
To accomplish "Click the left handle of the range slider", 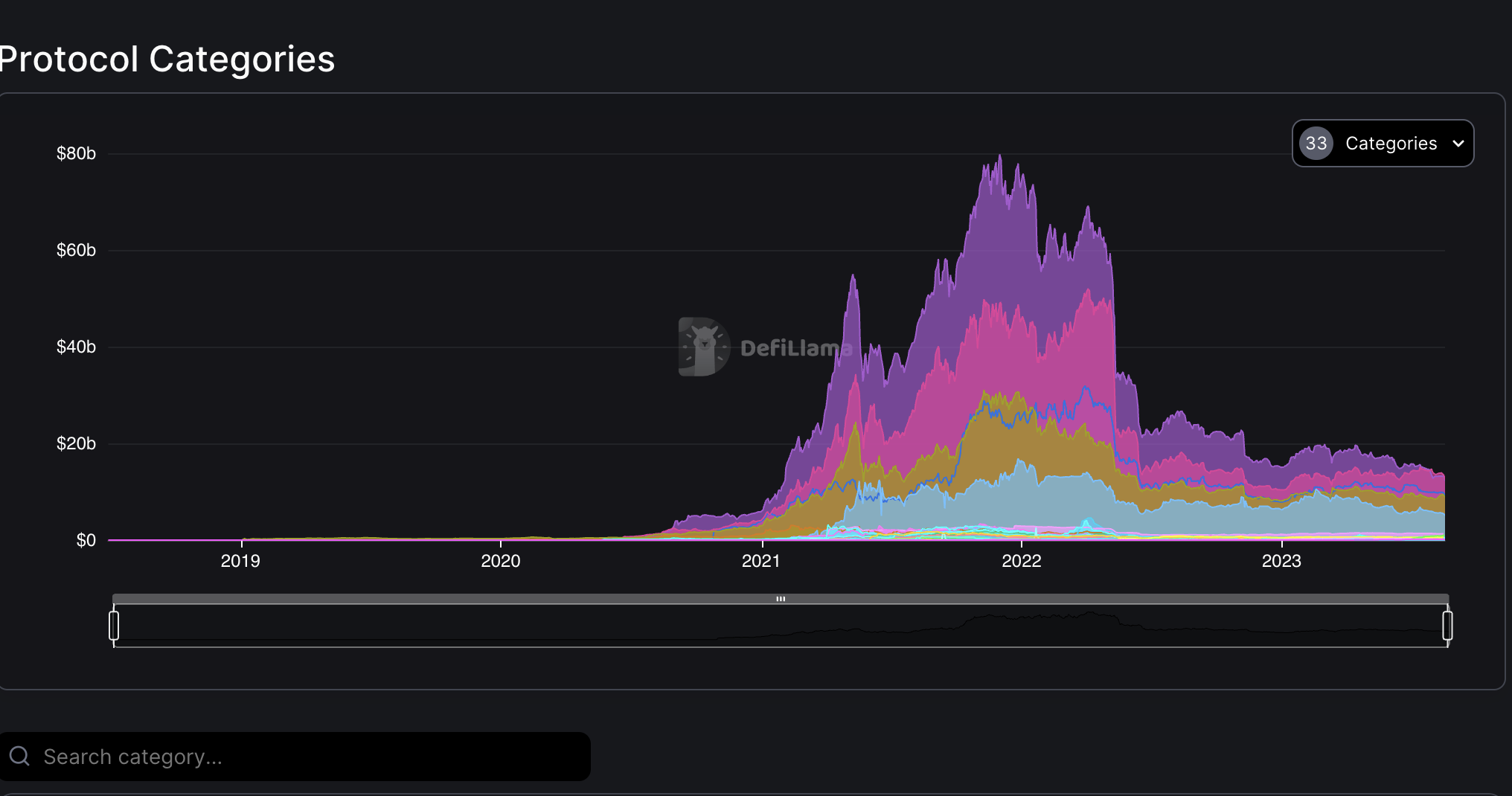I will click(x=114, y=625).
